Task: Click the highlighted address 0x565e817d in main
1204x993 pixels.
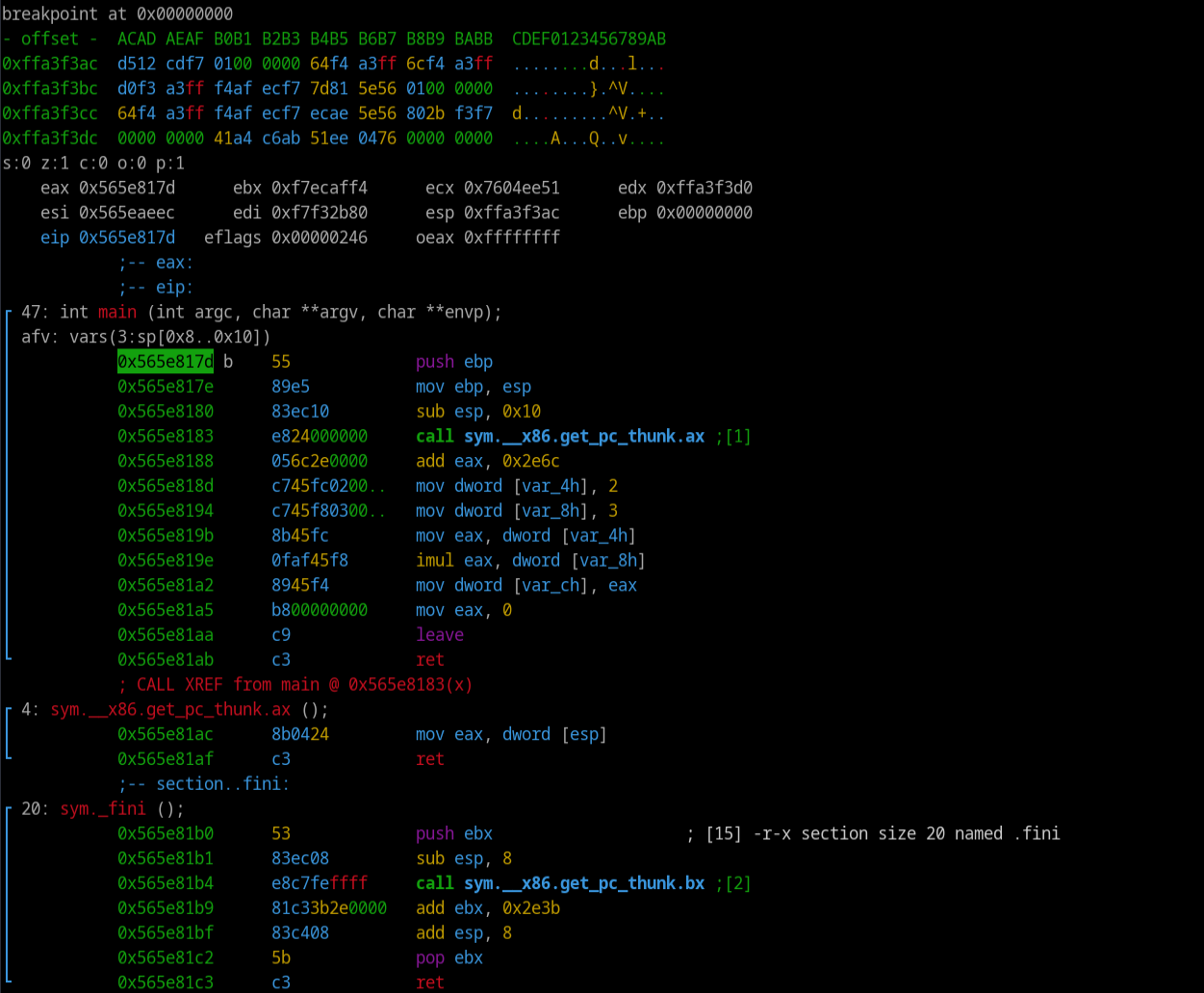Action: point(165,362)
